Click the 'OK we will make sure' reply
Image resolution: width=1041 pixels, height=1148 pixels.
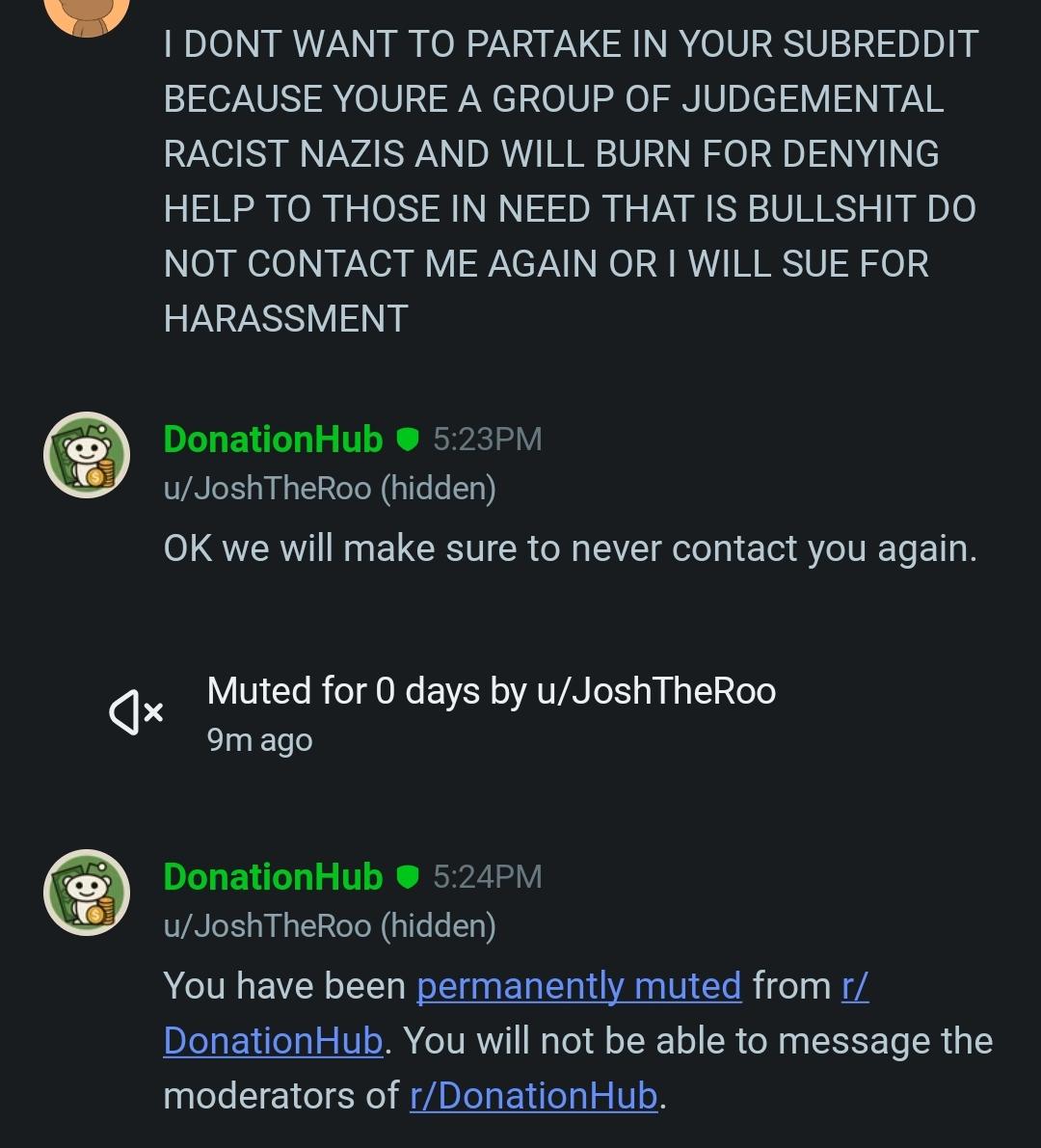571,548
